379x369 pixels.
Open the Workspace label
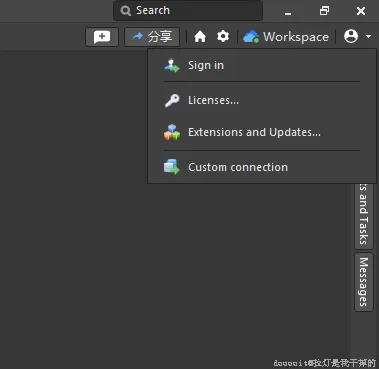[x=296, y=37]
